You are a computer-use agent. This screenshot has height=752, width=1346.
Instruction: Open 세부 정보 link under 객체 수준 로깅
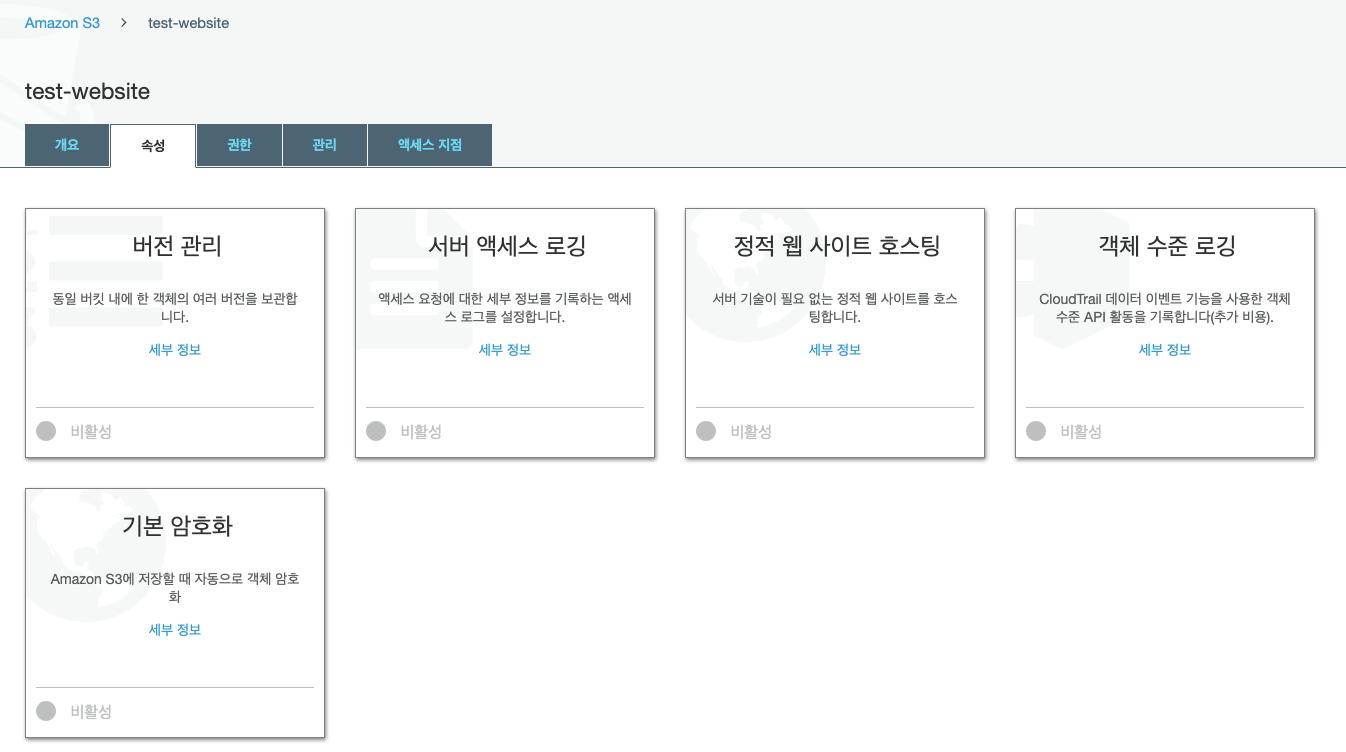tap(1165, 350)
